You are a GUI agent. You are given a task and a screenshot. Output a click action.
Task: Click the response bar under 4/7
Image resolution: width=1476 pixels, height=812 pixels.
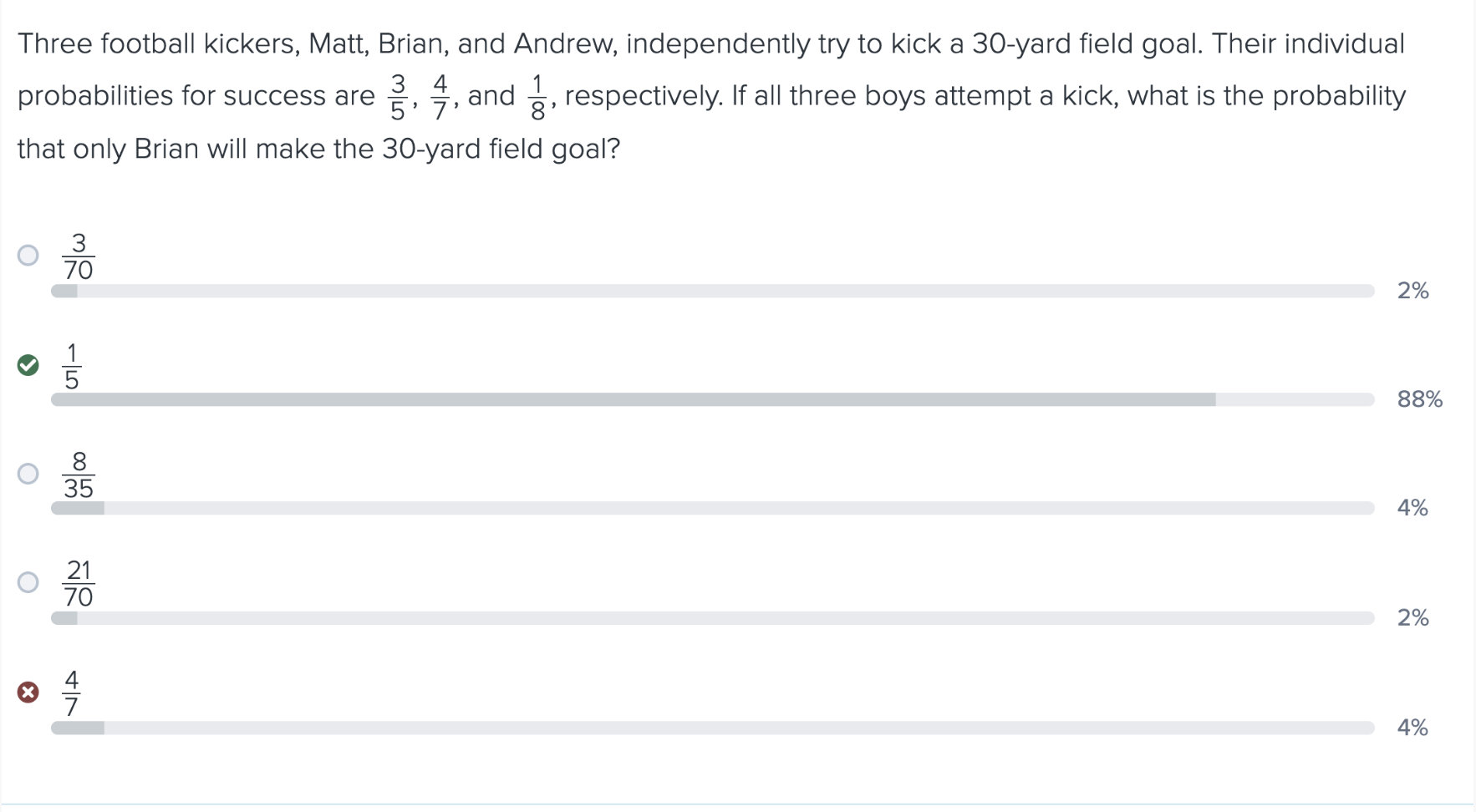pyautogui.click(x=712, y=728)
